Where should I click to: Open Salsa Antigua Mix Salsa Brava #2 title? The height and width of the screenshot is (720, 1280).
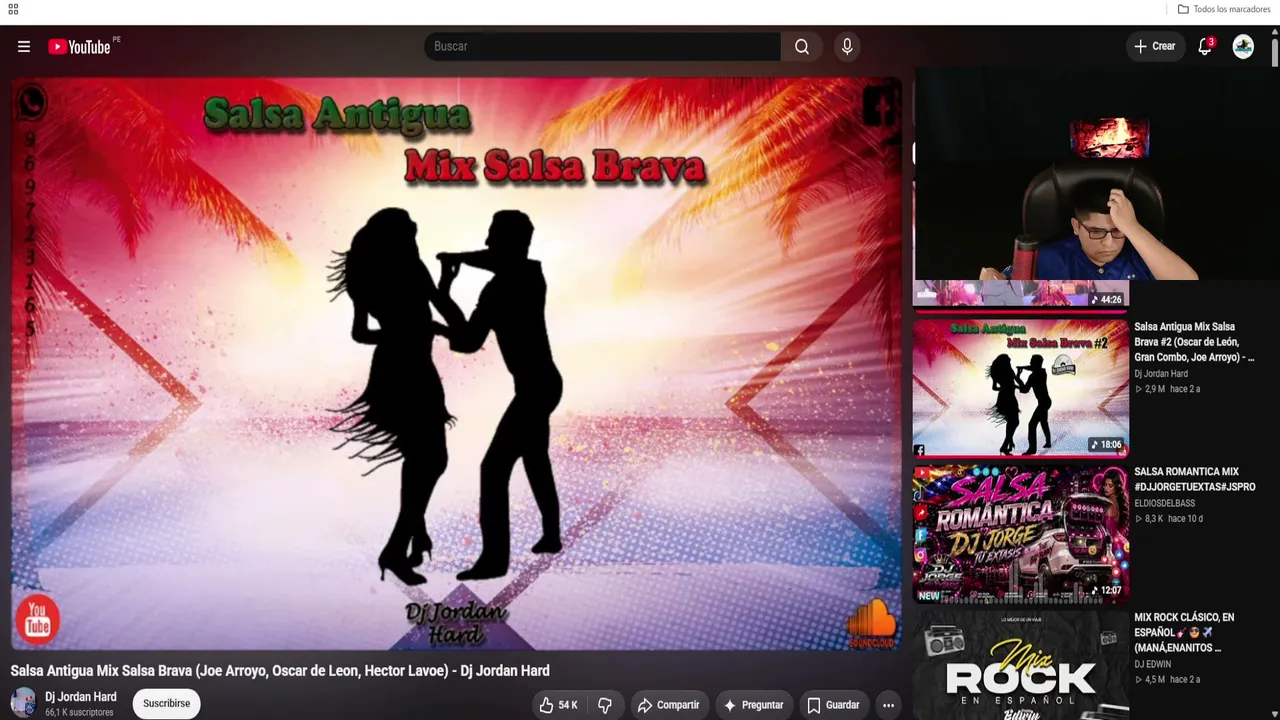tap(1194, 342)
